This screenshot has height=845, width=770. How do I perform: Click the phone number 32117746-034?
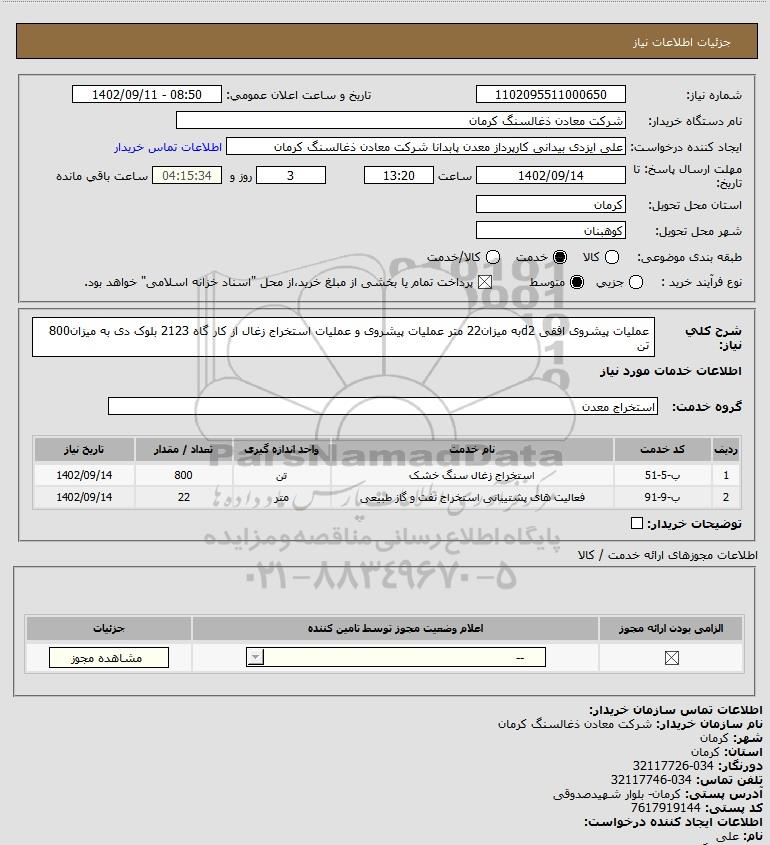(x=651, y=780)
